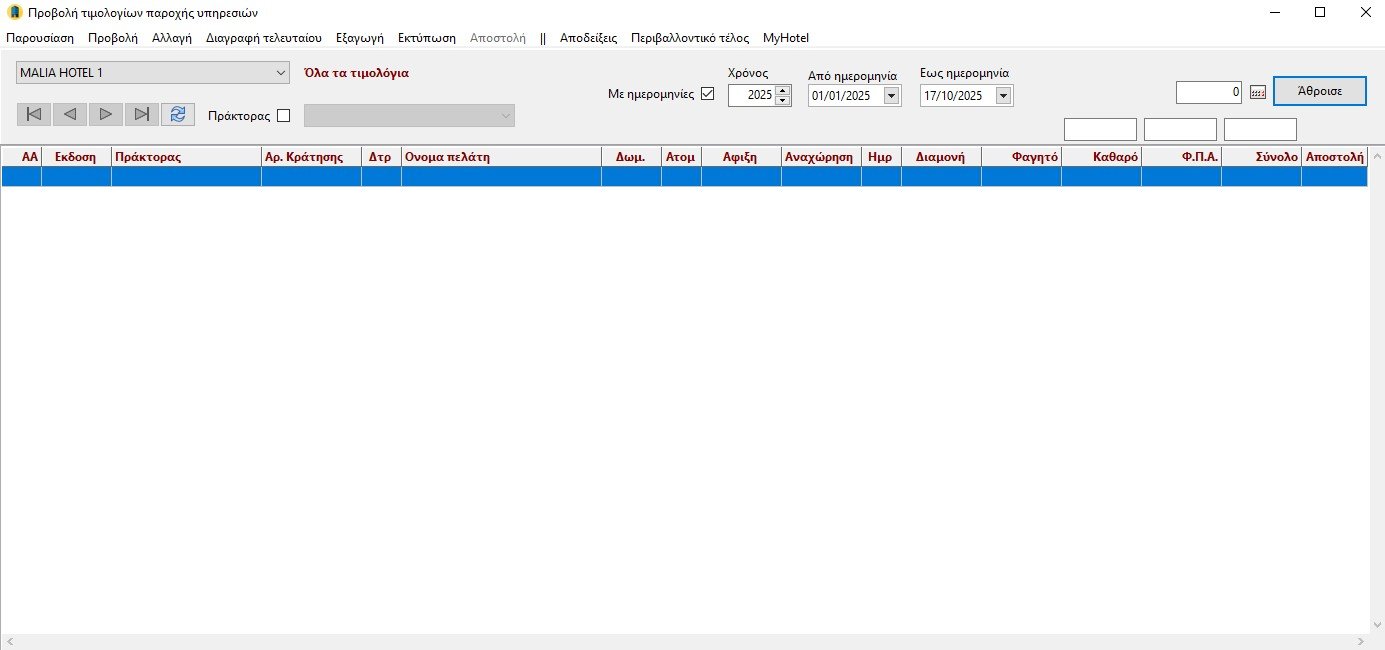
Task: Open the MyHotel menu item
Action: [x=785, y=38]
